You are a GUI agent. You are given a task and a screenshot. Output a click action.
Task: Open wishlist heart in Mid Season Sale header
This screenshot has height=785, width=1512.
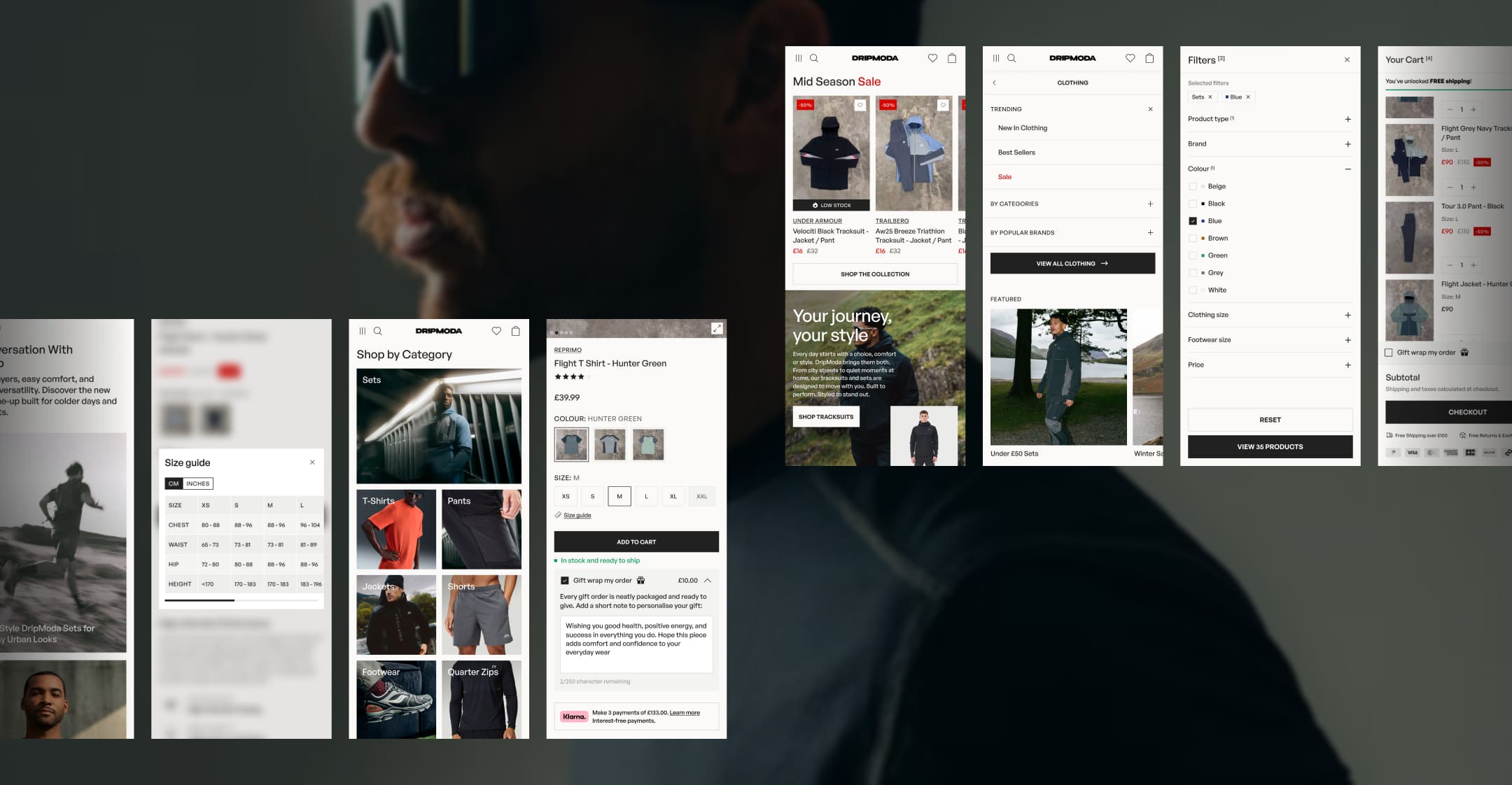click(932, 58)
